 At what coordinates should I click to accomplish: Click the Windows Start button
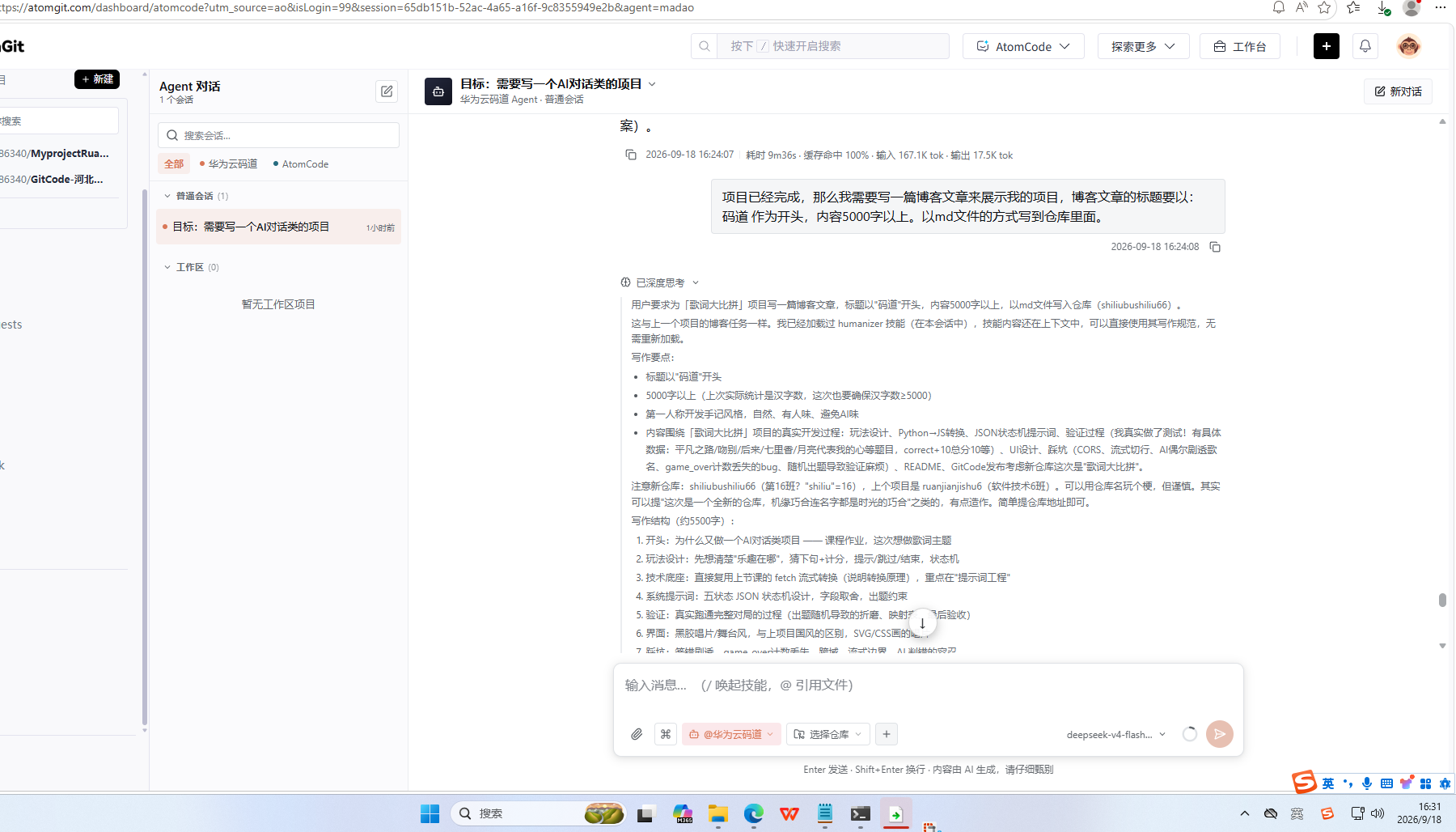430,813
